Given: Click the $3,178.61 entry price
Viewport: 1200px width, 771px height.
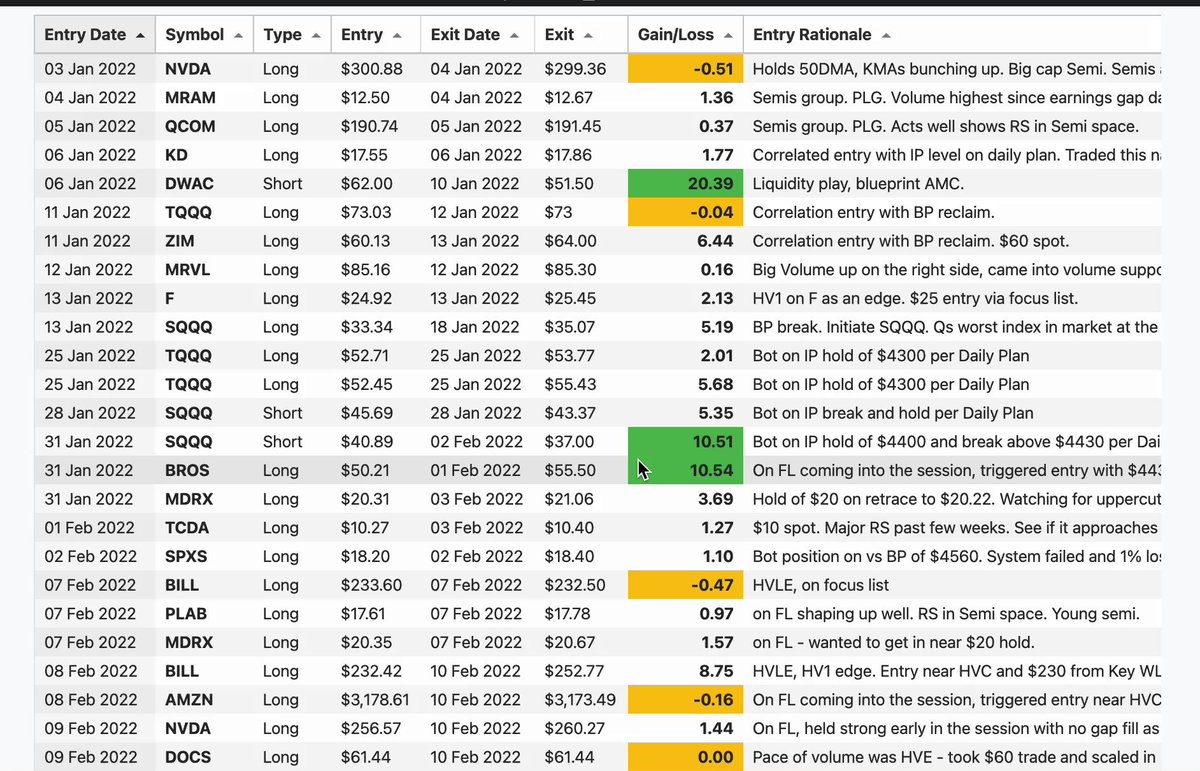Looking at the screenshot, I should [375, 700].
